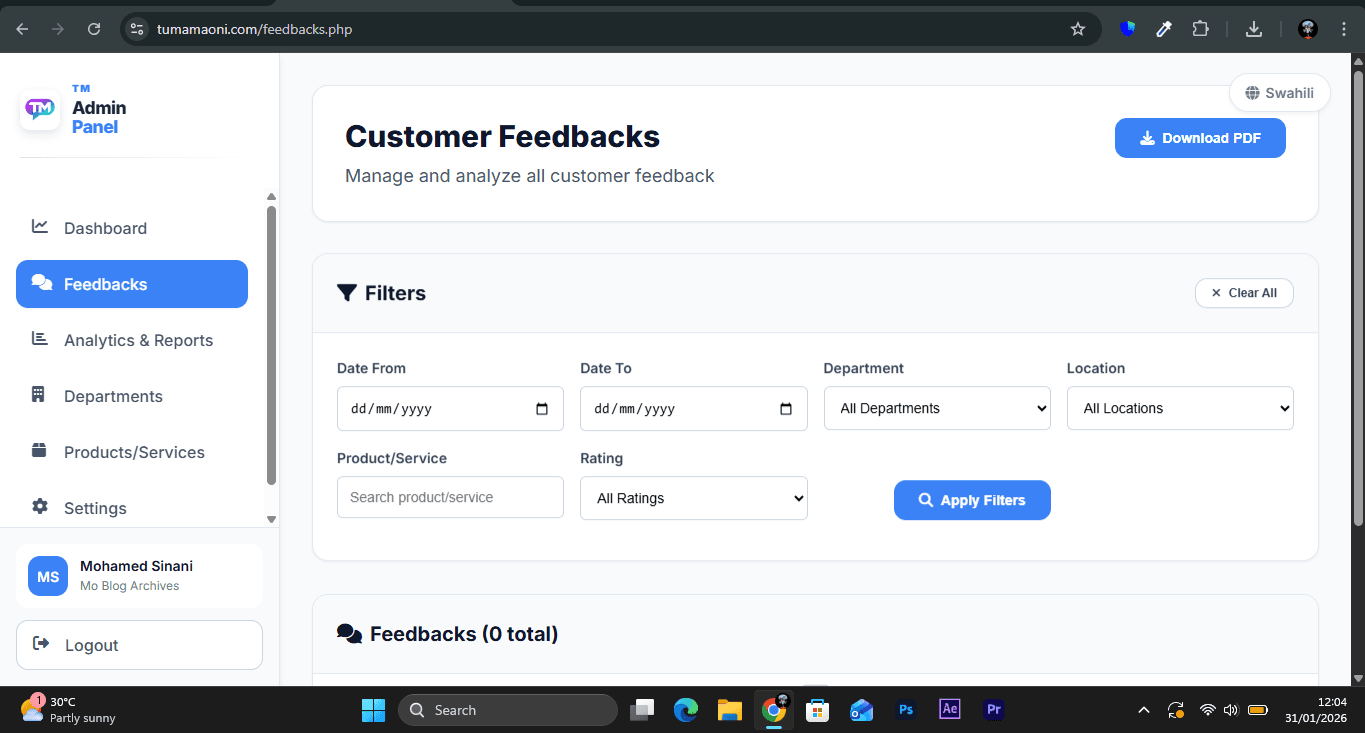Click the Logout arrow icon
This screenshot has width=1365, height=733.
40,643
